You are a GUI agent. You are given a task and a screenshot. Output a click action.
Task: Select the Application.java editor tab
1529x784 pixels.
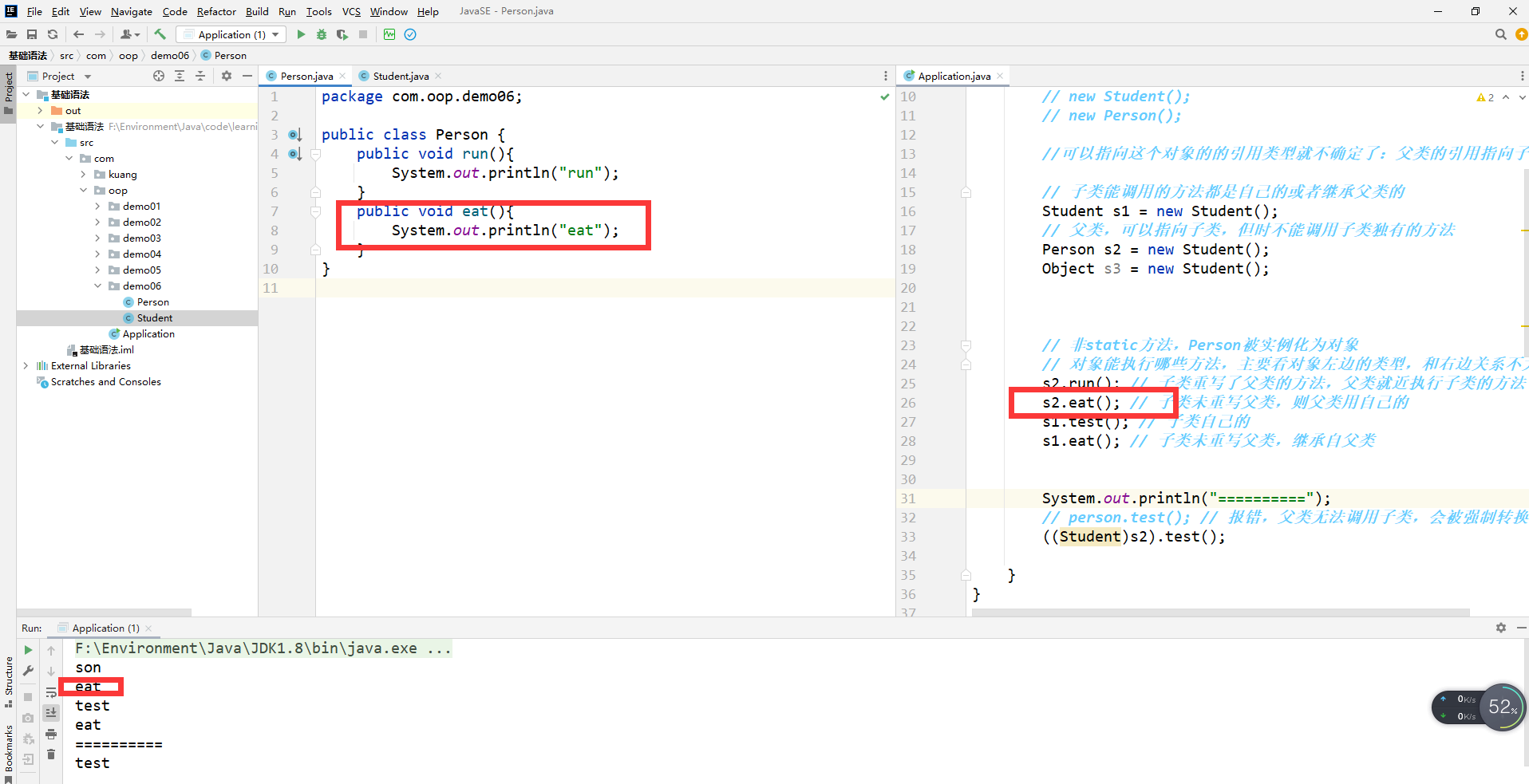954,76
